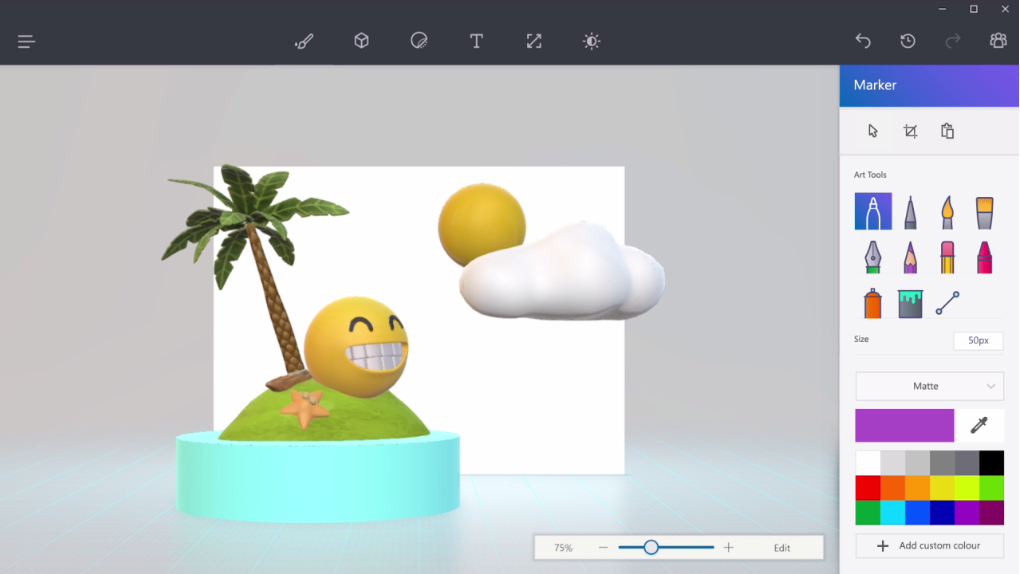Viewport: 1020px width, 574px height.
Task: Click the Crop tool icon
Action: tap(910, 131)
